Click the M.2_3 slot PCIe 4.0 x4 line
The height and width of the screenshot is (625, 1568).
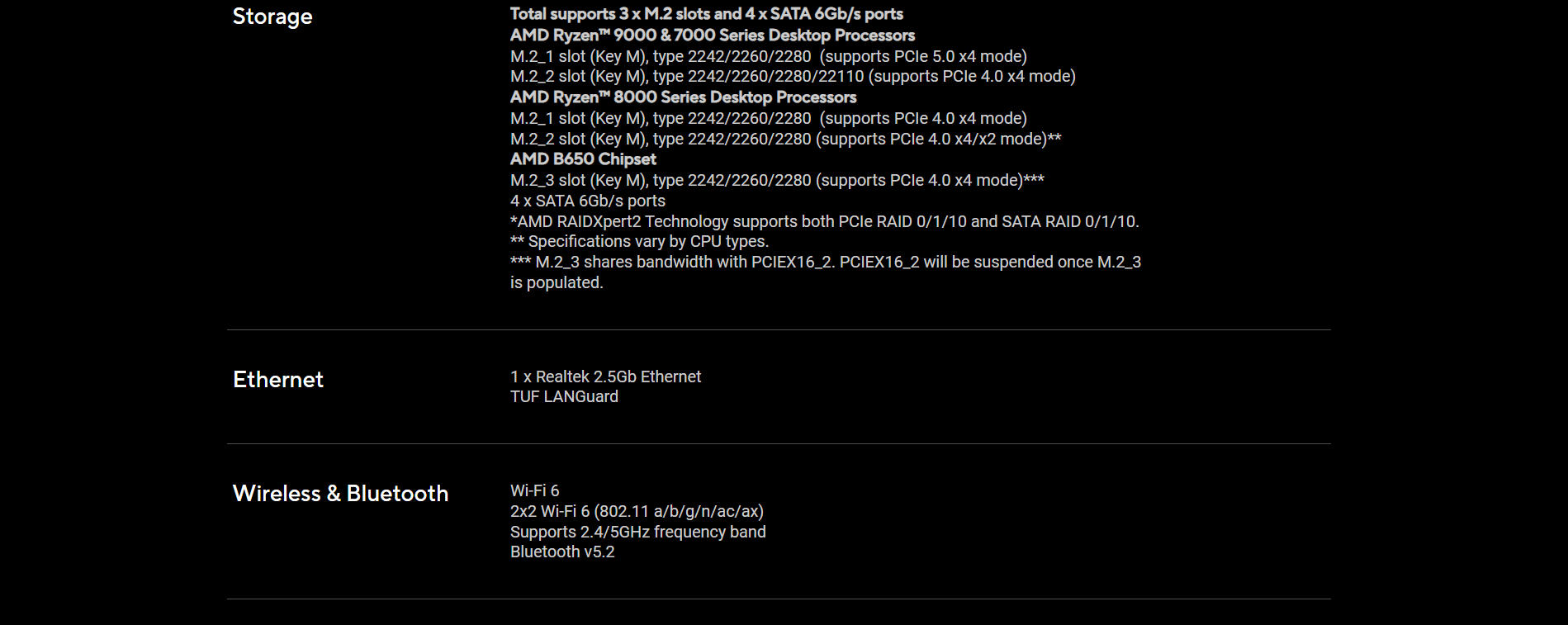point(777,180)
